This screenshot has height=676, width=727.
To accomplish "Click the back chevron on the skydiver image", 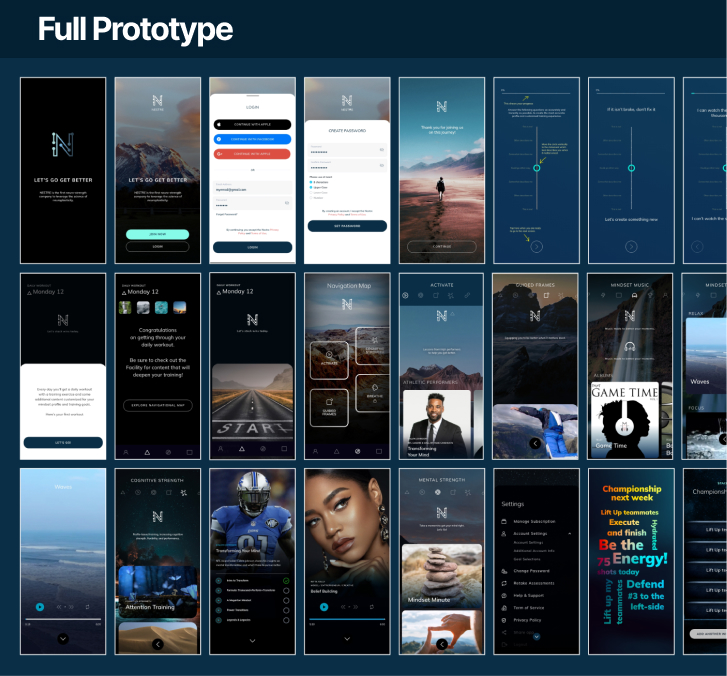I will [x=535, y=443].
